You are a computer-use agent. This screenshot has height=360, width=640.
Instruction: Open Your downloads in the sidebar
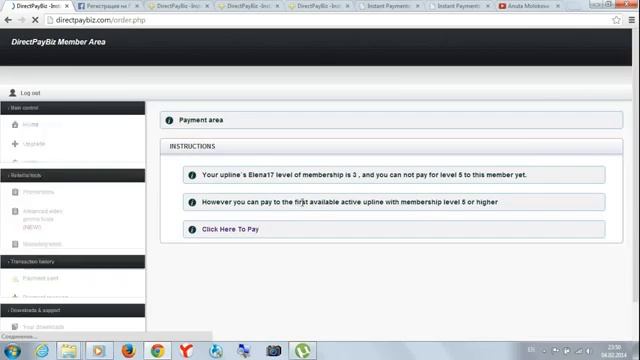click(x=43, y=327)
